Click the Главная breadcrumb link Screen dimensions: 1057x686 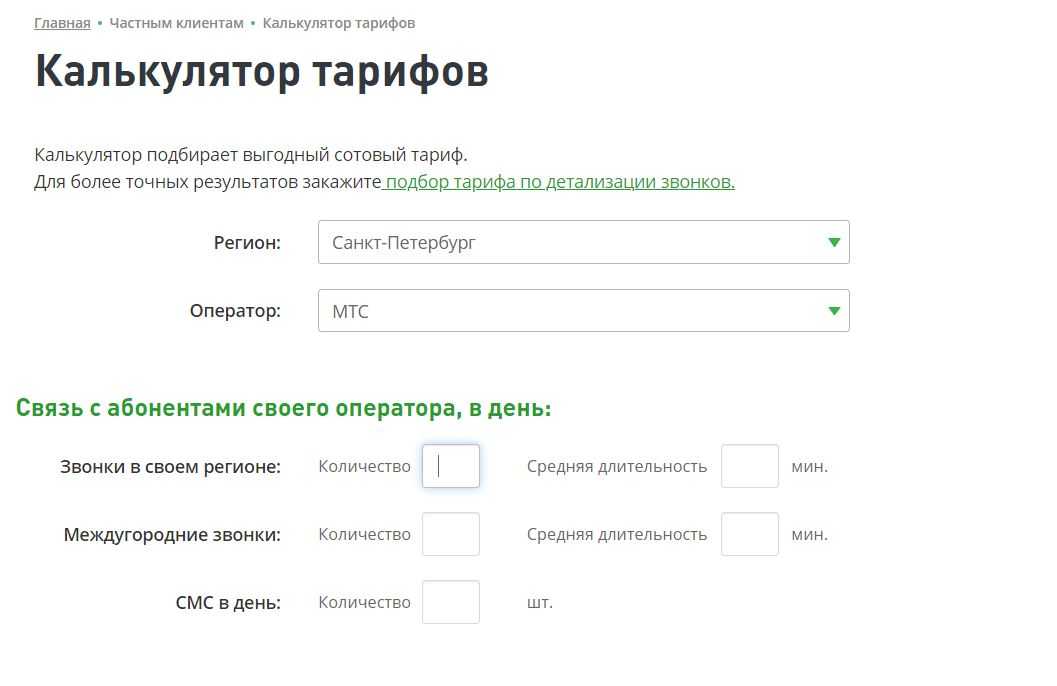(62, 23)
